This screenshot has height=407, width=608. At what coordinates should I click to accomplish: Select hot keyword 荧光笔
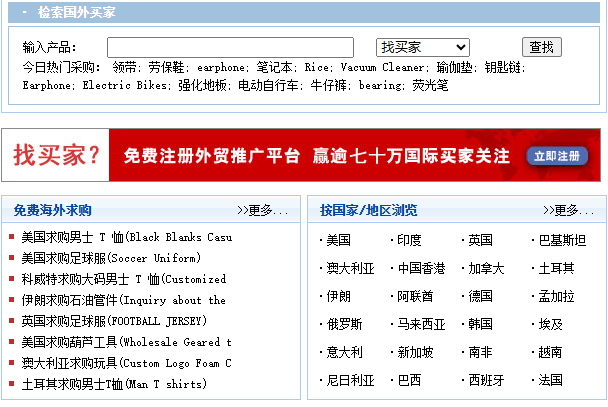coord(430,85)
